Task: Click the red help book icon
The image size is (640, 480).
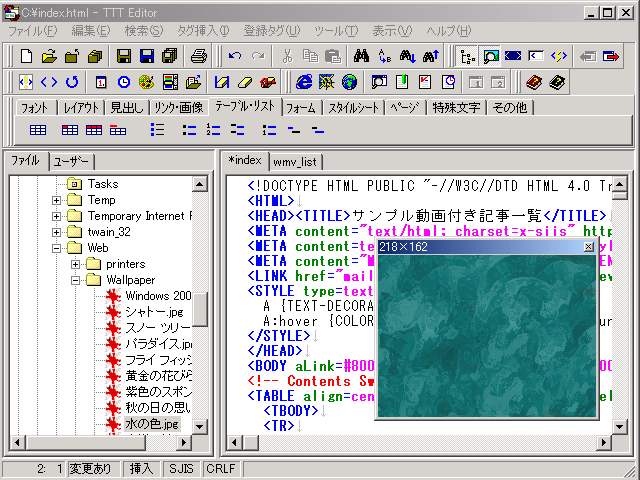Action: tap(534, 82)
